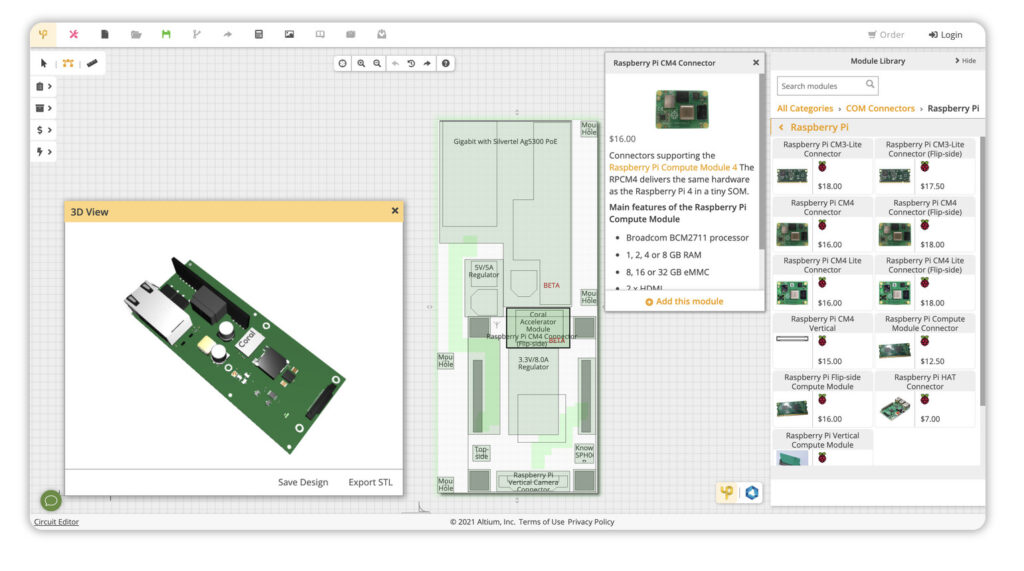Screen dimensions: 1024x571
Task: Save design with the green disk icon
Action: tap(166, 34)
